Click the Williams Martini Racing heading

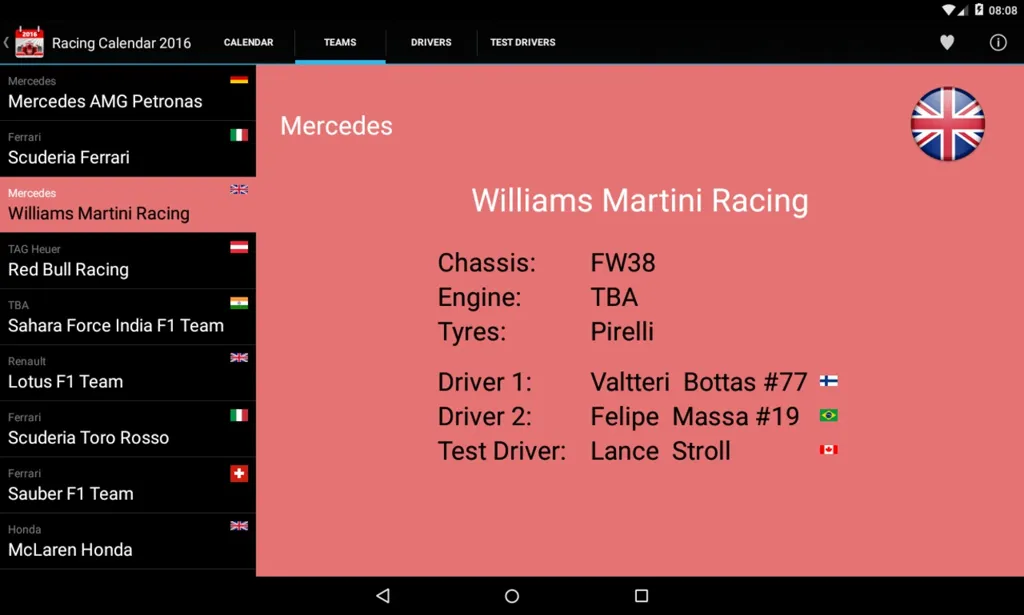coord(640,200)
